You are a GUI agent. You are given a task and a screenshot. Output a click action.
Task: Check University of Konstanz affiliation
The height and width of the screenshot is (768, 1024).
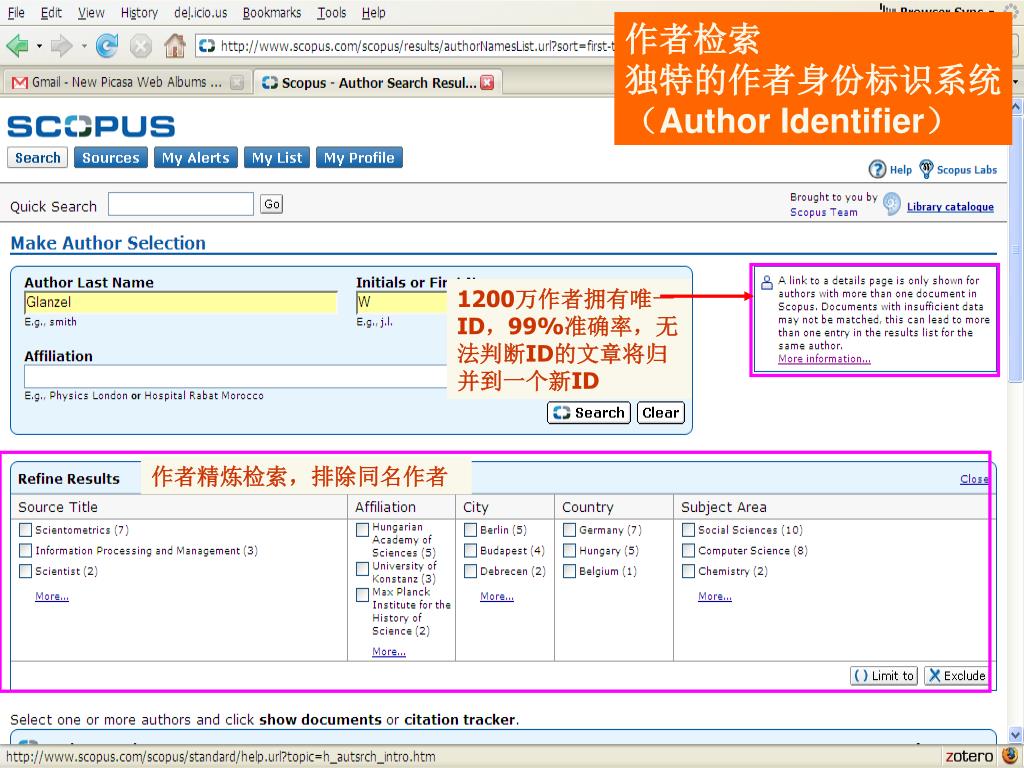362,569
